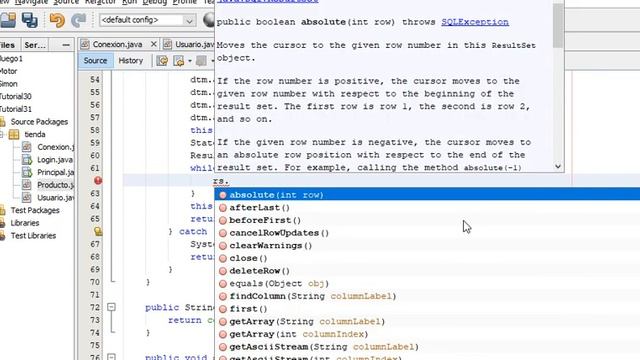
Task: Open Usuario.java in the project tree
Action: 56,198
